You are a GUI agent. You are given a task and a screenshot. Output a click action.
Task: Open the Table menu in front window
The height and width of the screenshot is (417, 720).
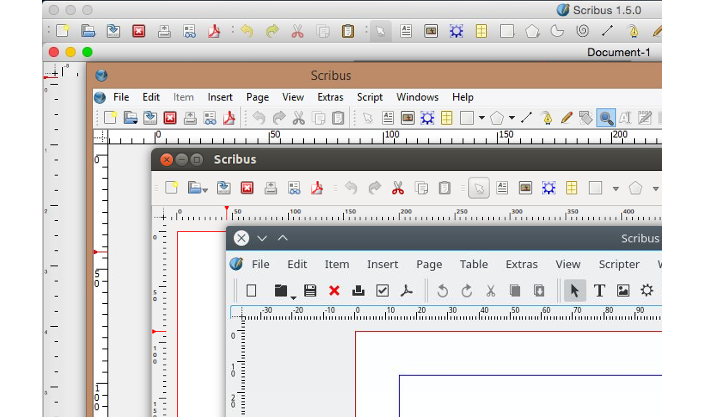point(473,264)
